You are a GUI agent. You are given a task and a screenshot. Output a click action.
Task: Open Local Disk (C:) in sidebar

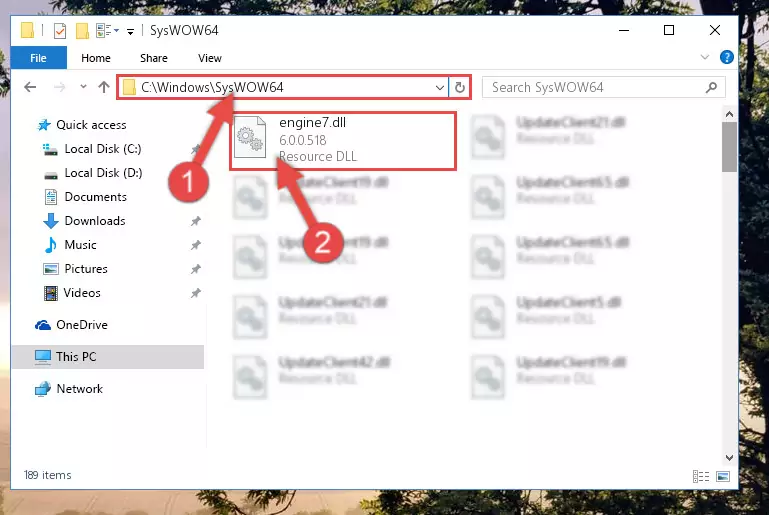pyautogui.click(x=103, y=149)
